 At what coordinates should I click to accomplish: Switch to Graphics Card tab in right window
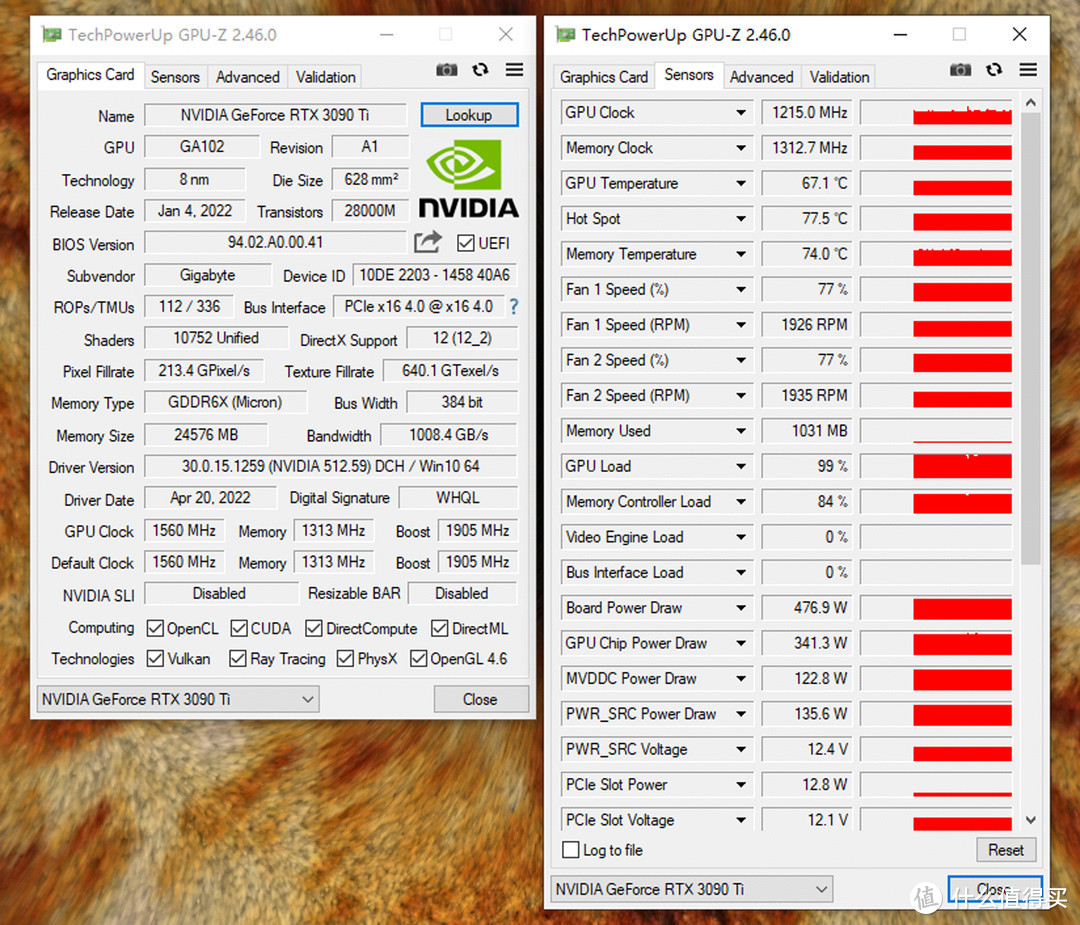click(x=604, y=77)
